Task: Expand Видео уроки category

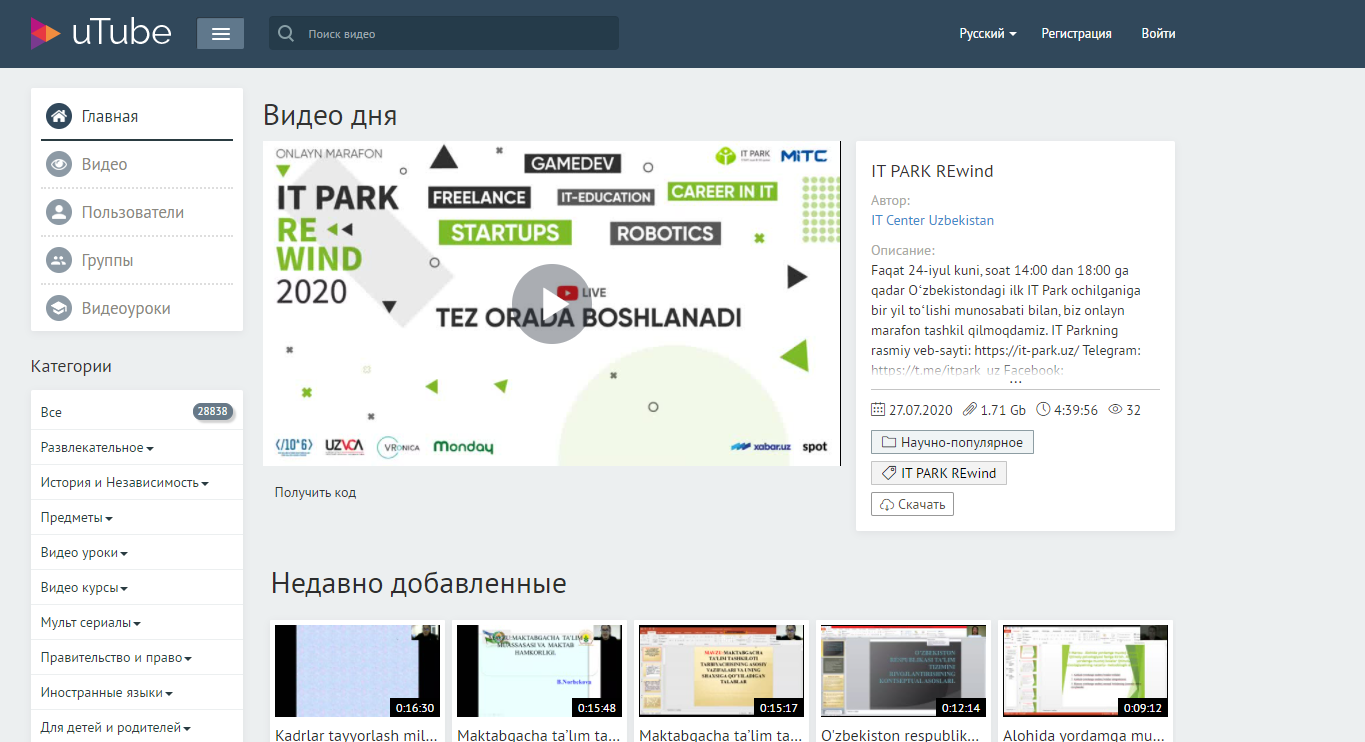Action: (85, 553)
